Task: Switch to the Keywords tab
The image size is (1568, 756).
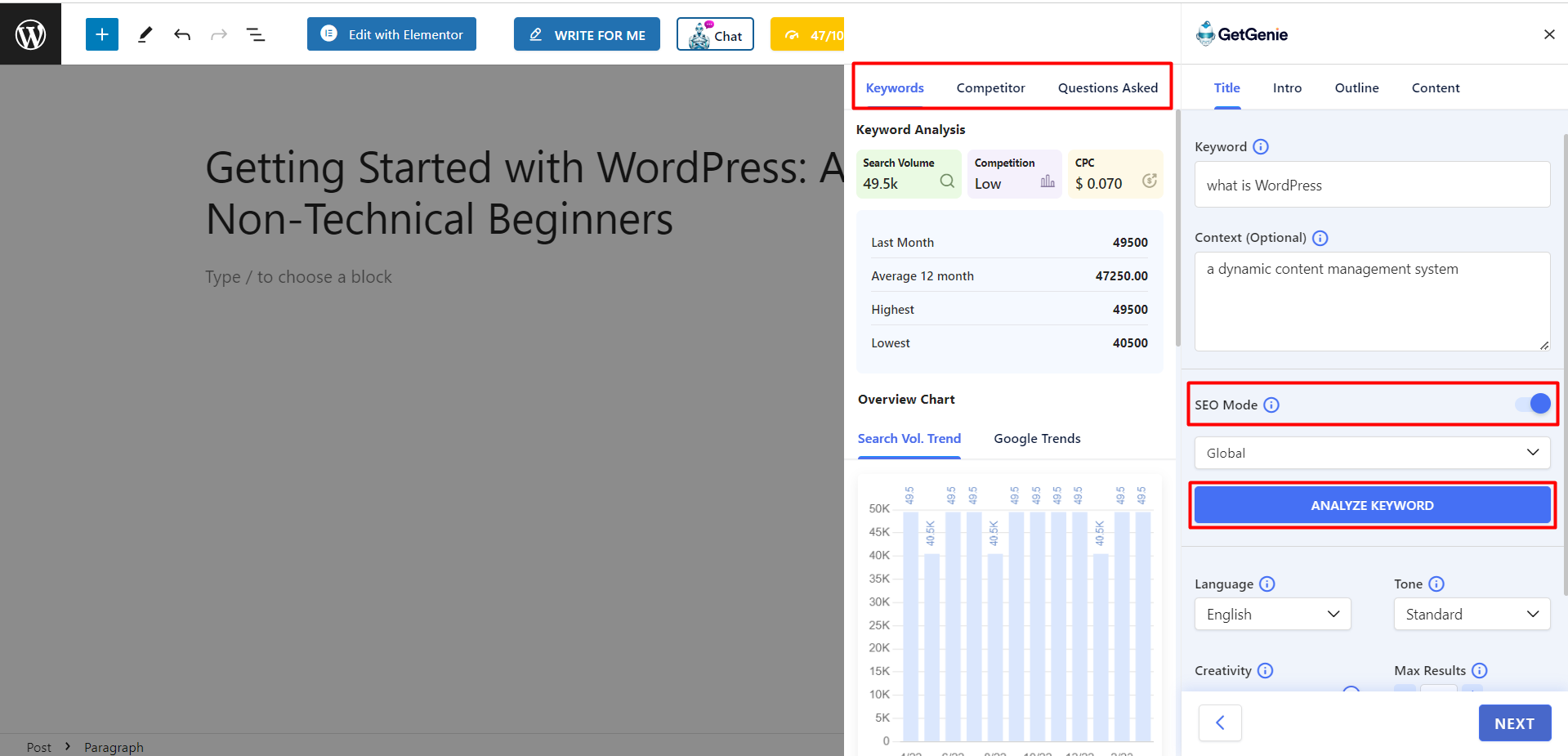Action: tap(895, 87)
